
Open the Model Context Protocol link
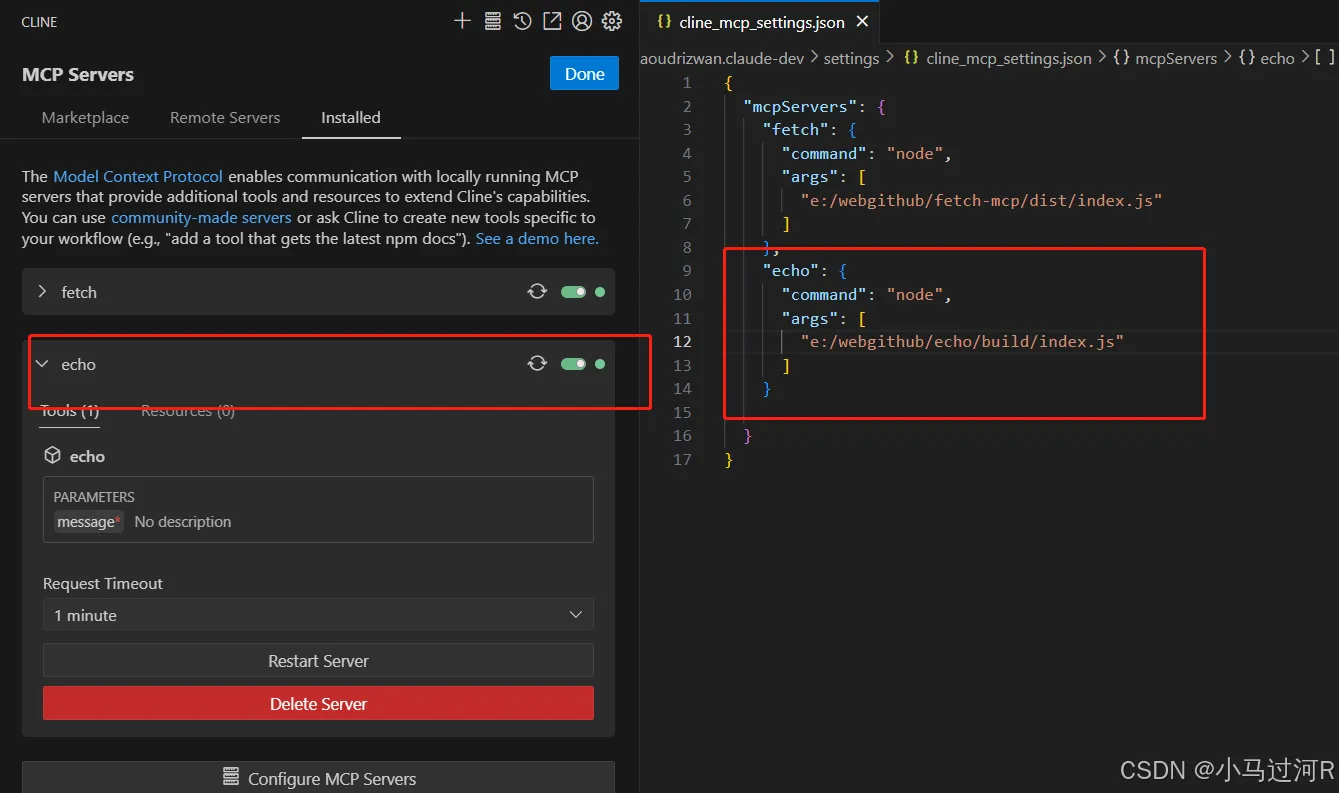point(138,176)
